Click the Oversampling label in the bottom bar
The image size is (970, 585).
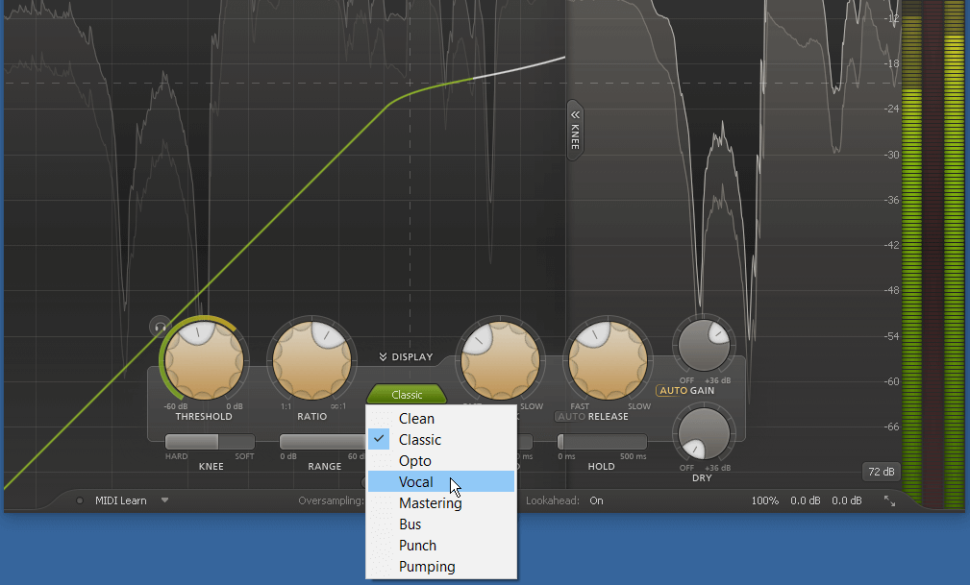coord(331,501)
